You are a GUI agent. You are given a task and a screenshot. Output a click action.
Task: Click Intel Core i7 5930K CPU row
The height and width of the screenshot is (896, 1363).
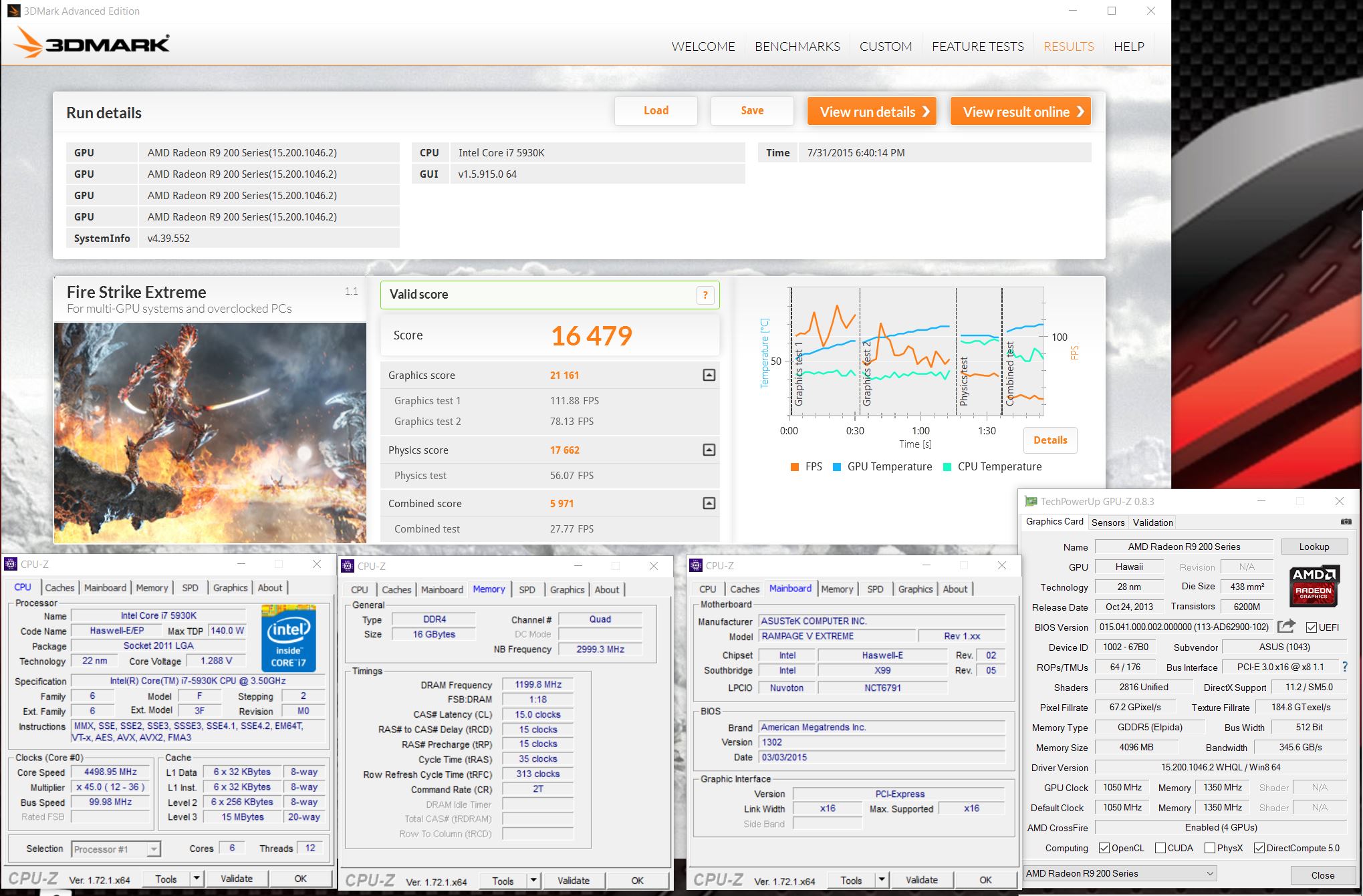pos(578,152)
